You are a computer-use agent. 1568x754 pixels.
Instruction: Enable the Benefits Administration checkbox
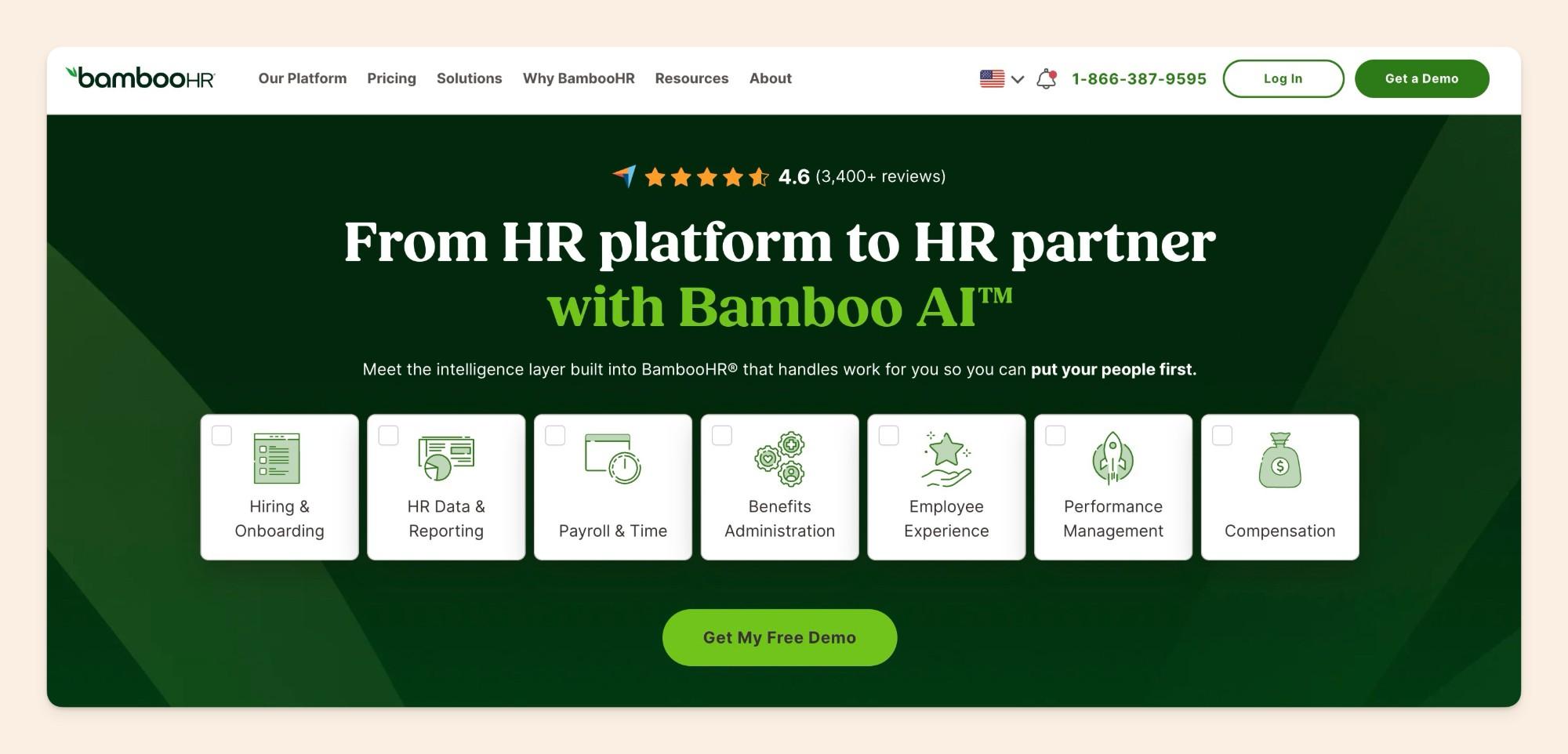pos(722,435)
